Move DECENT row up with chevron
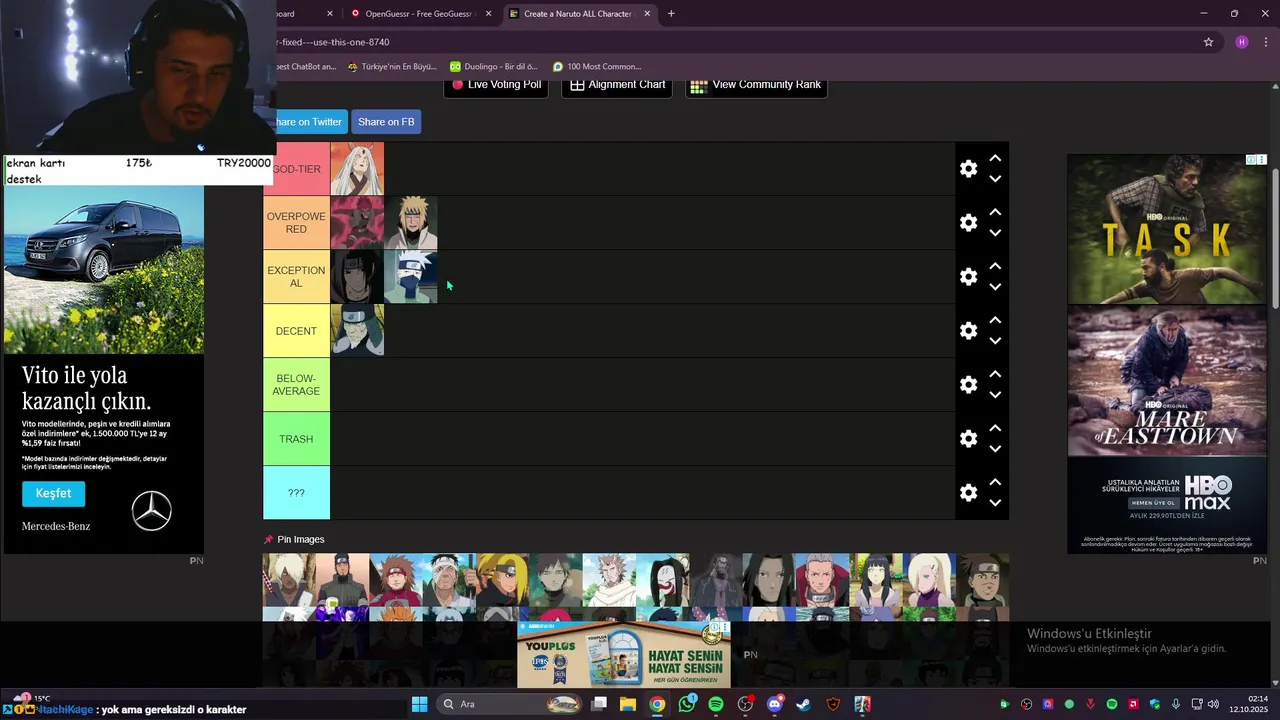1280x720 pixels. point(995,320)
